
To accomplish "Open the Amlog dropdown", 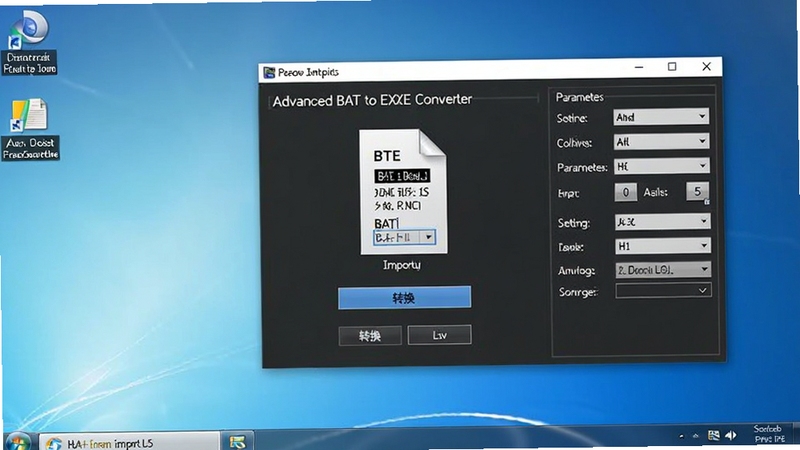I will (663, 269).
